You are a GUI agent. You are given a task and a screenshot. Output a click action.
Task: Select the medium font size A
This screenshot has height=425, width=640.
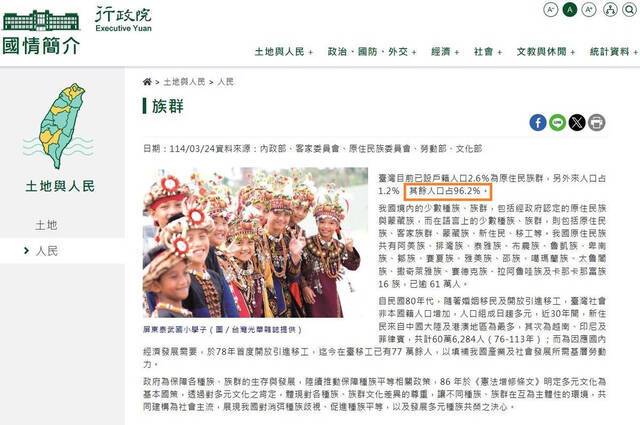pyautogui.click(x=570, y=9)
